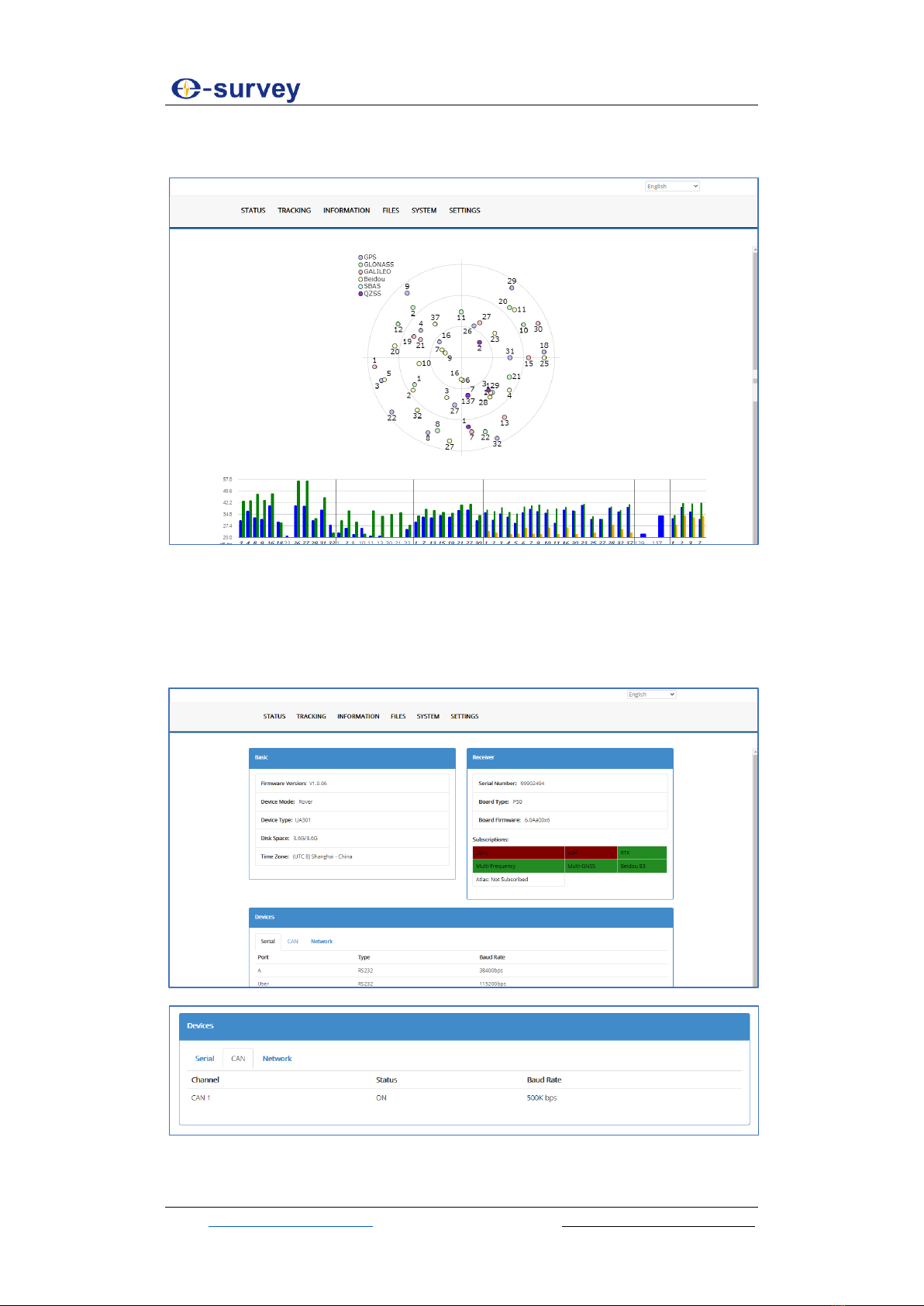Click the scrollbar beside the Receiver panel

pos(755,867)
